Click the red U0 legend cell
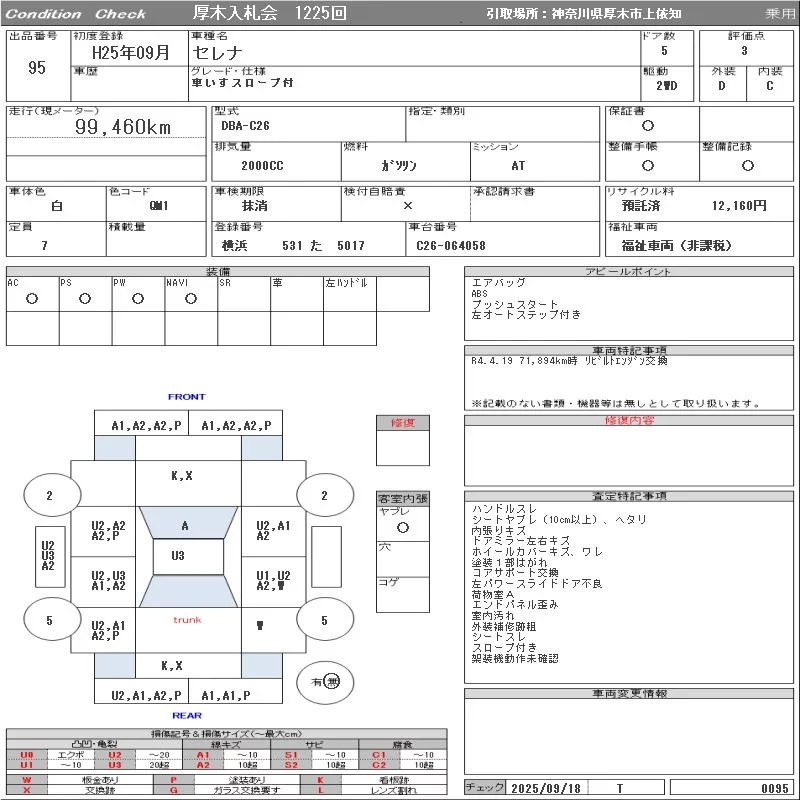 (27, 755)
